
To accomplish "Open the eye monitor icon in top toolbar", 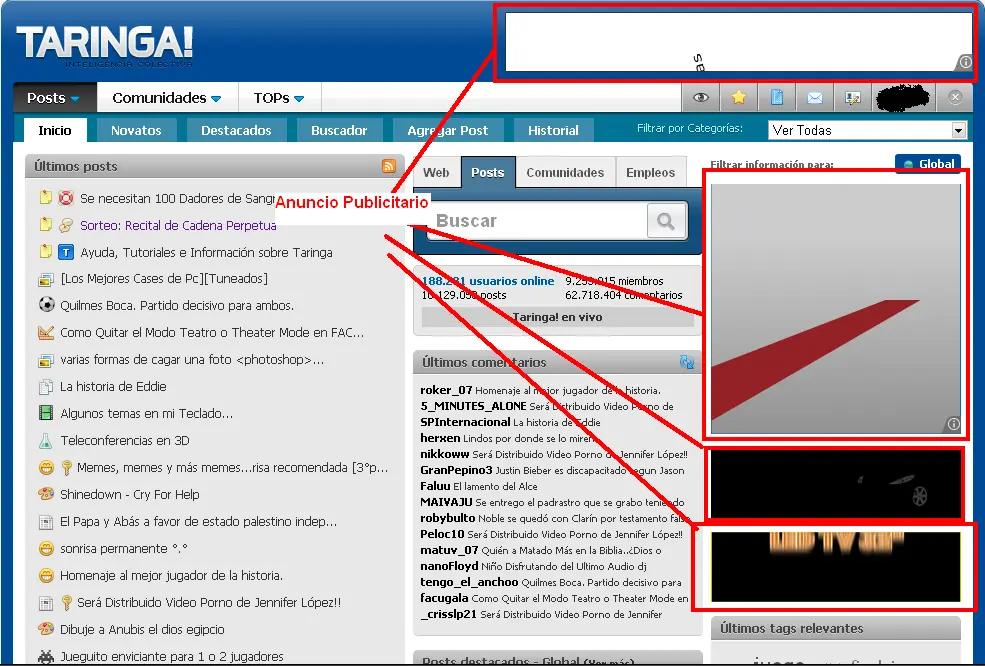I will pyautogui.click(x=701, y=97).
